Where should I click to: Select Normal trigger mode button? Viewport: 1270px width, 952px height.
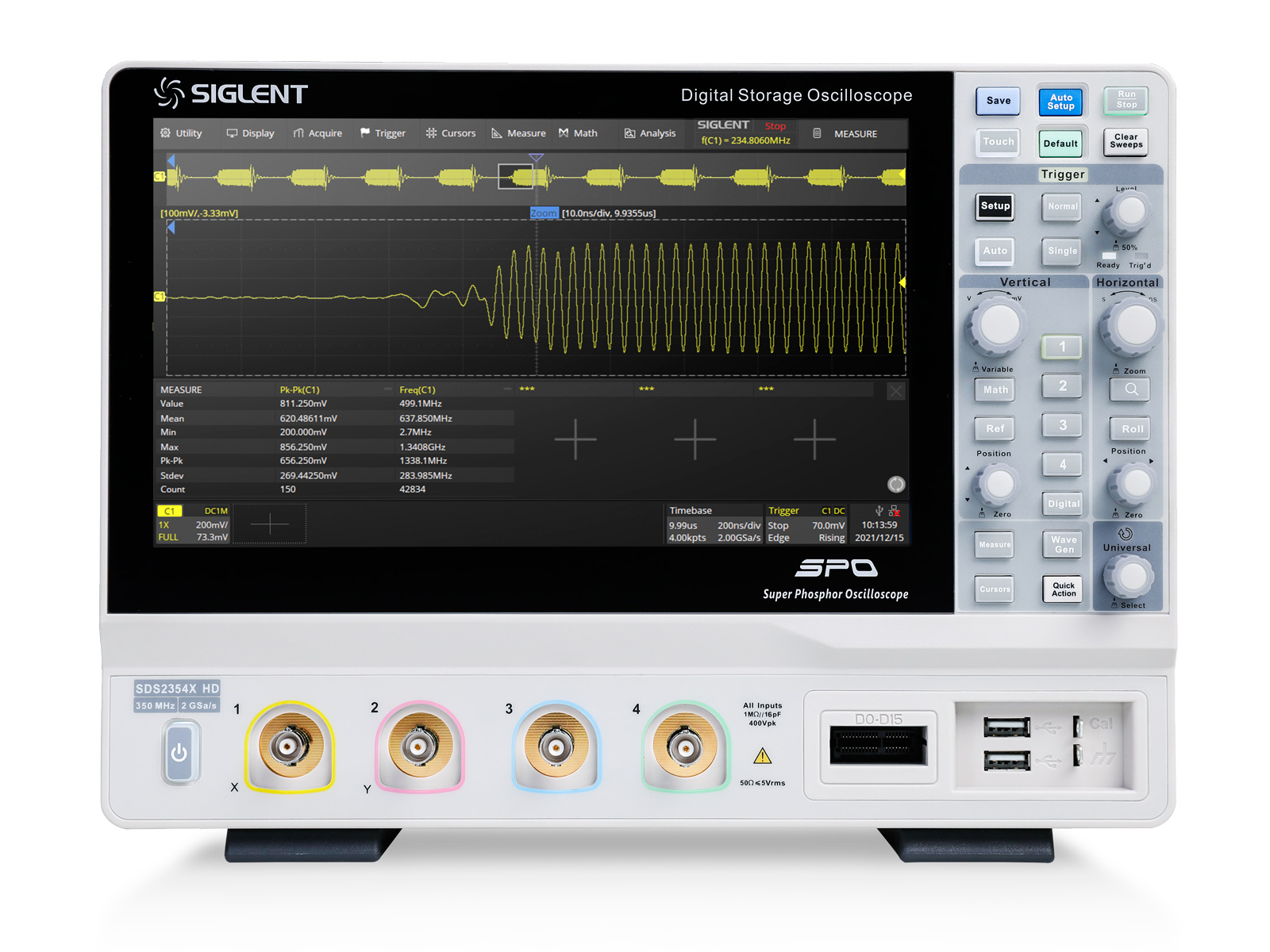1062,207
